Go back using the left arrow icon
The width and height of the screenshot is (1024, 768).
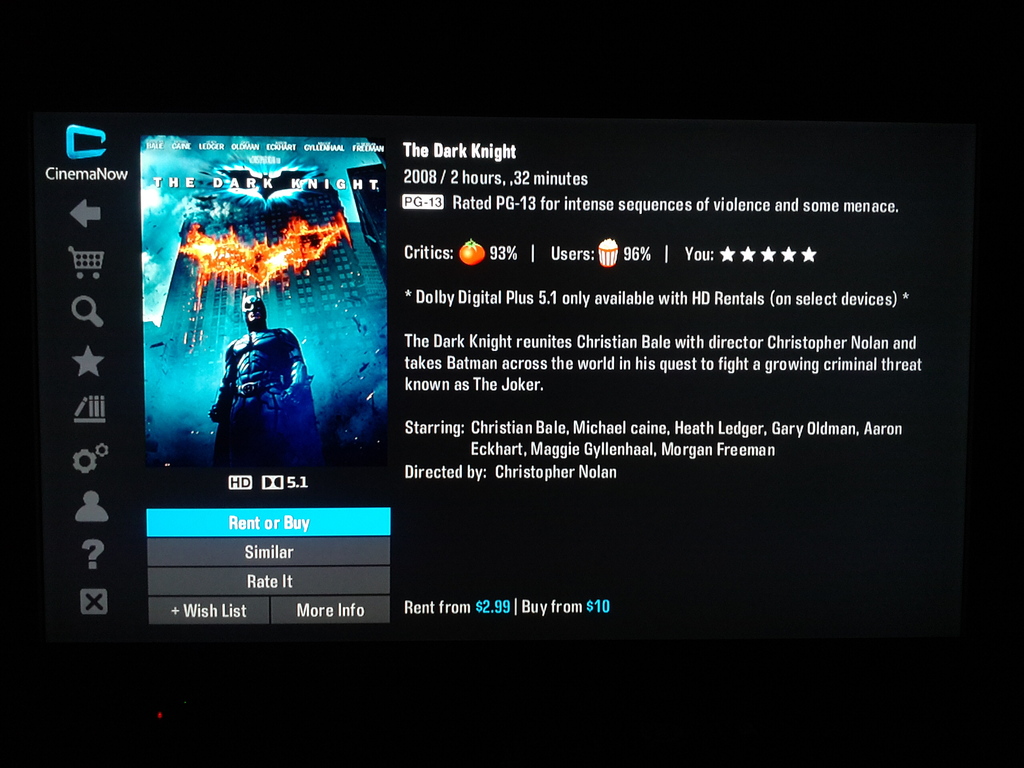tap(86, 213)
